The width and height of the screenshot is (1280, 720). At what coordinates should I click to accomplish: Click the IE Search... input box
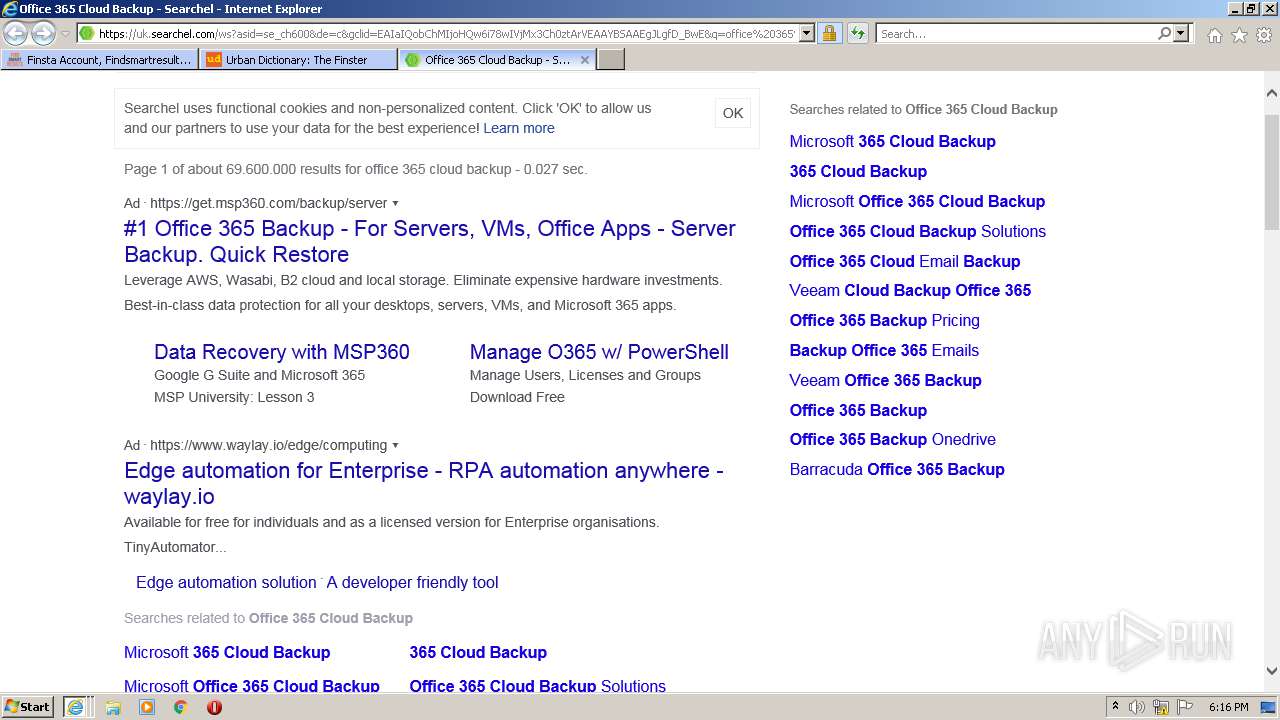click(x=1016, y=33)
